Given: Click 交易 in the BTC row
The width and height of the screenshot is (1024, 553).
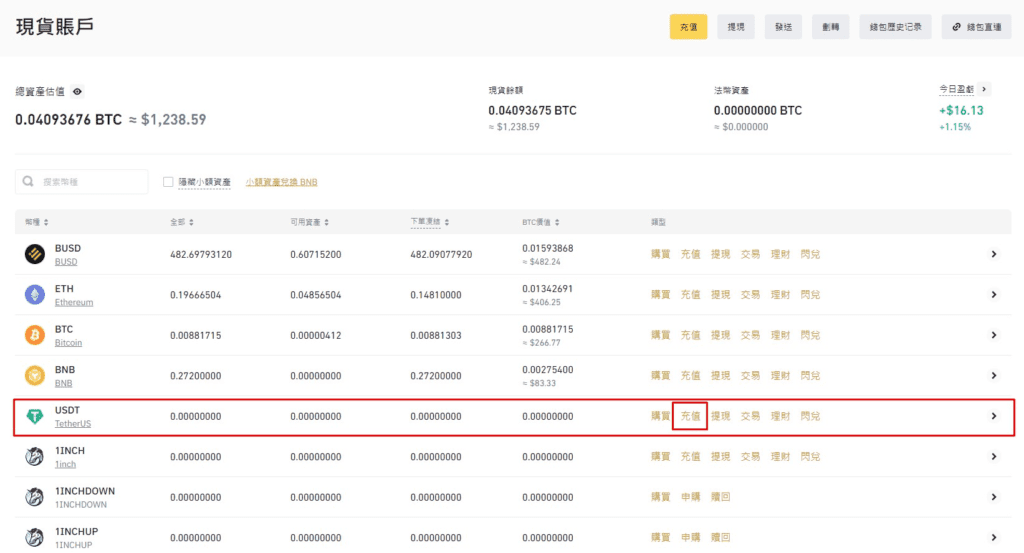Looking at the screenshot, I should click(x=750, y=335).
